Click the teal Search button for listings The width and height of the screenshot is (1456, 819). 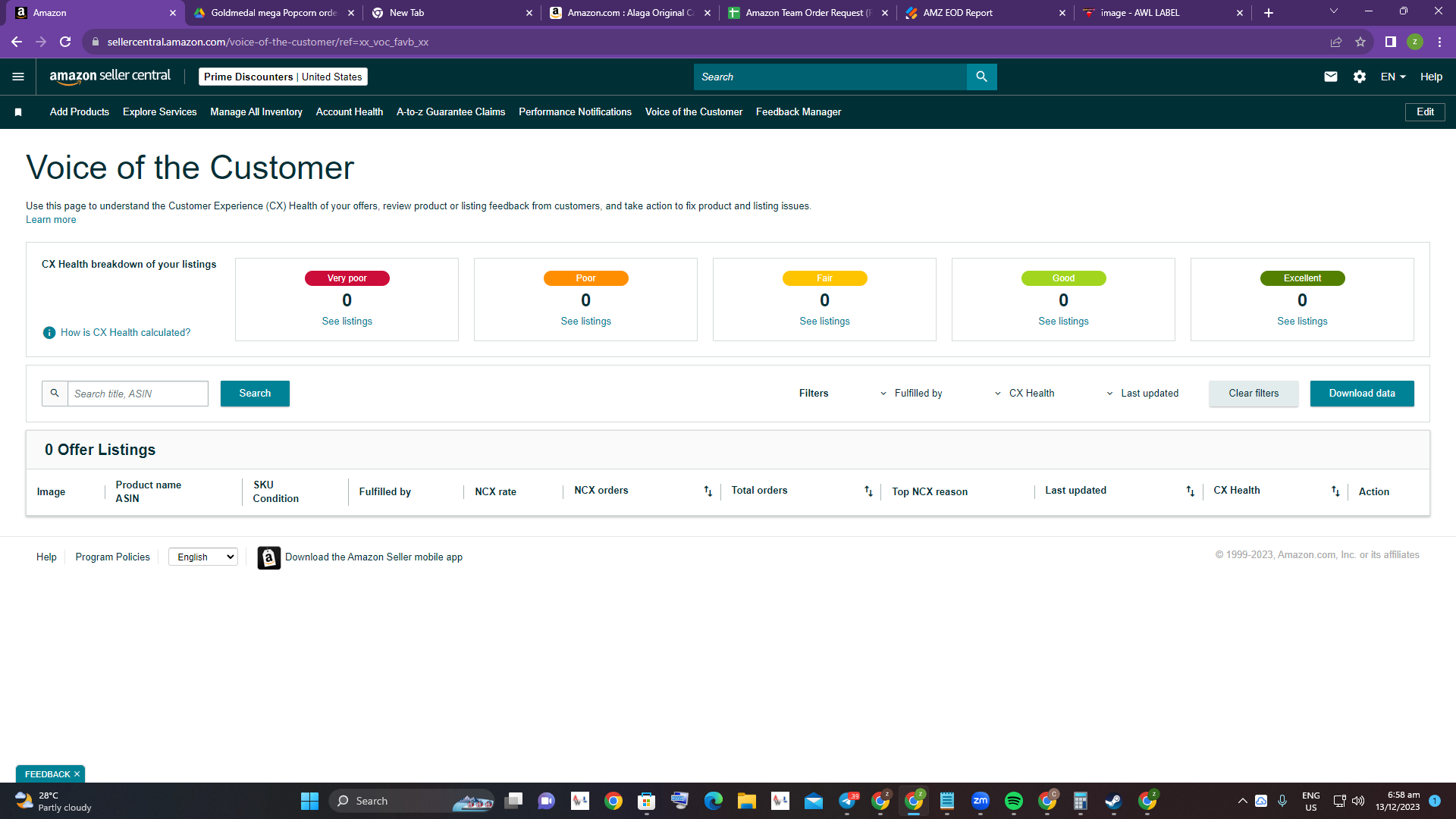pos(255,394)
